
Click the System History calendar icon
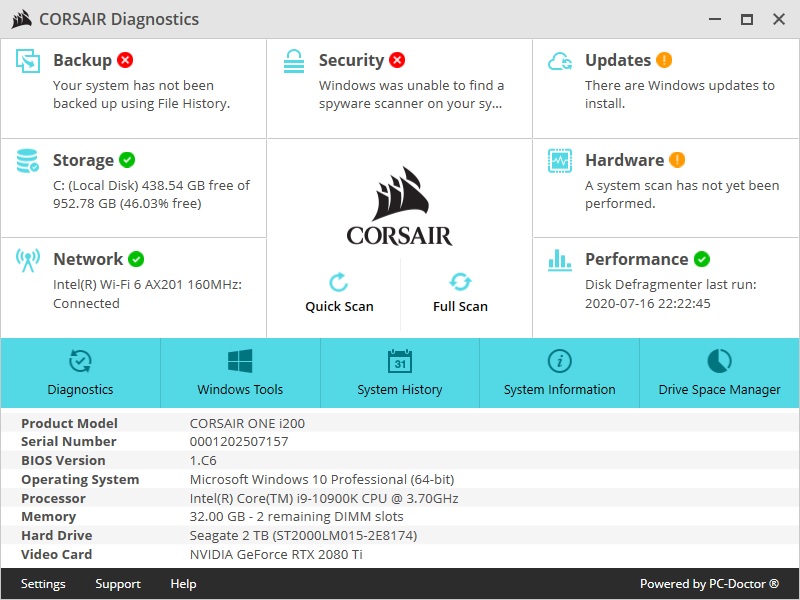(399, 361)
